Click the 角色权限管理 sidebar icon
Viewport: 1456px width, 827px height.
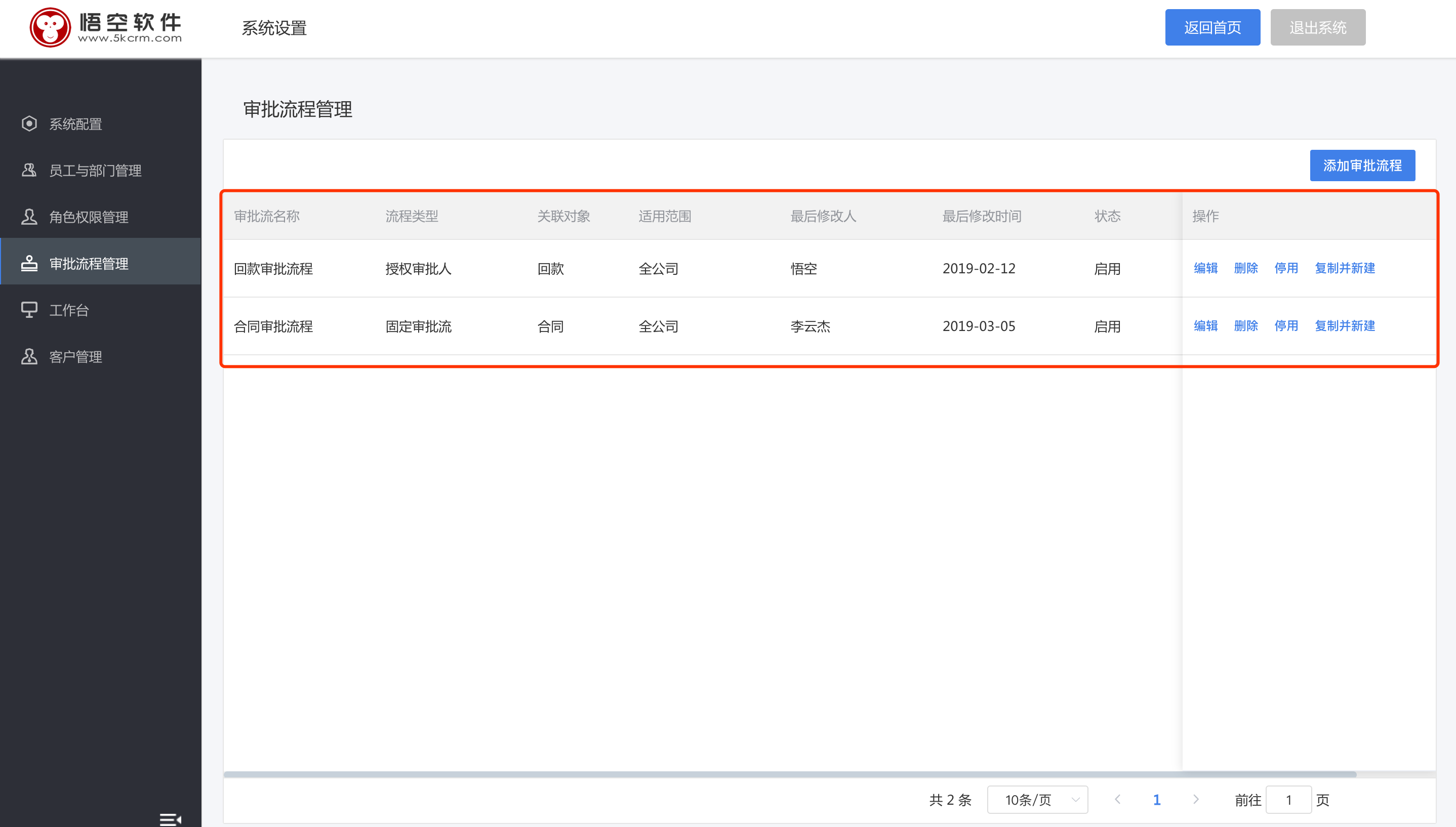(x=29, y=216)
